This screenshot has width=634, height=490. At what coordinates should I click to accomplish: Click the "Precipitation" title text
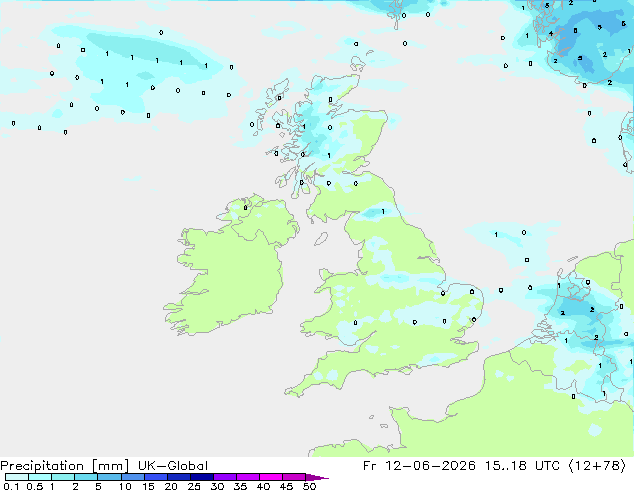coord(42,466)
